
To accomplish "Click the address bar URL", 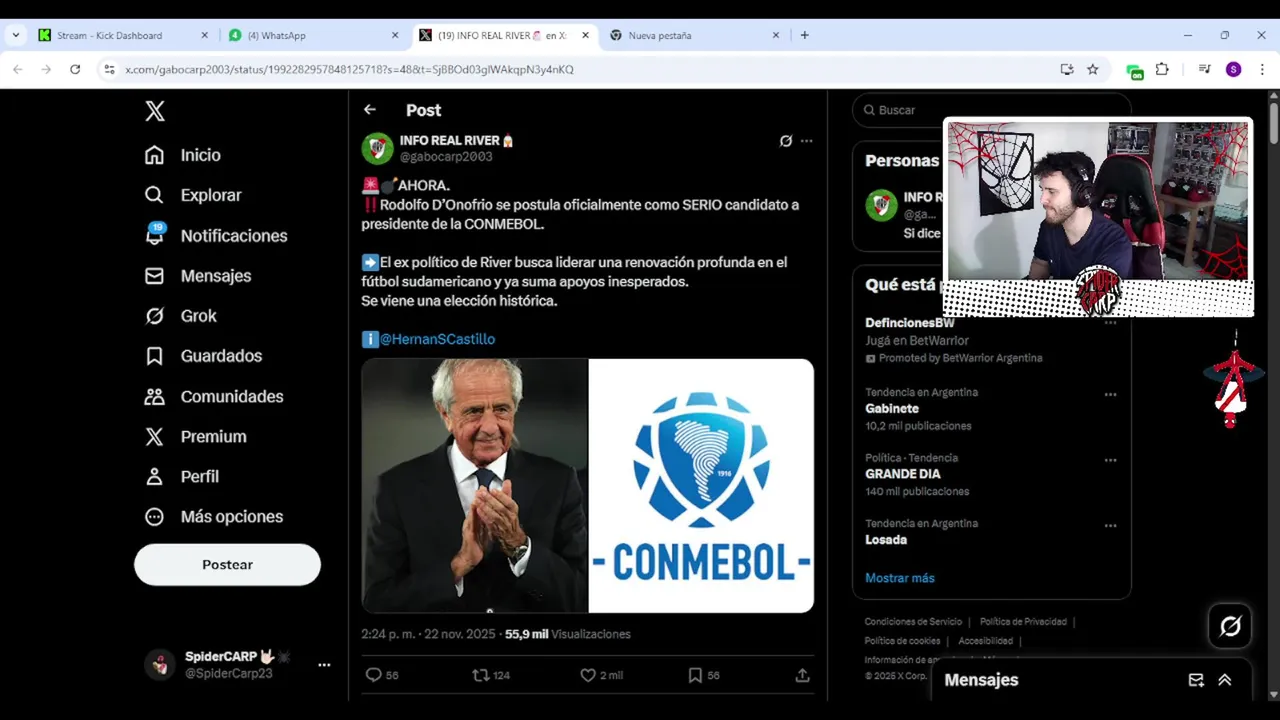I will click(349, 69).
